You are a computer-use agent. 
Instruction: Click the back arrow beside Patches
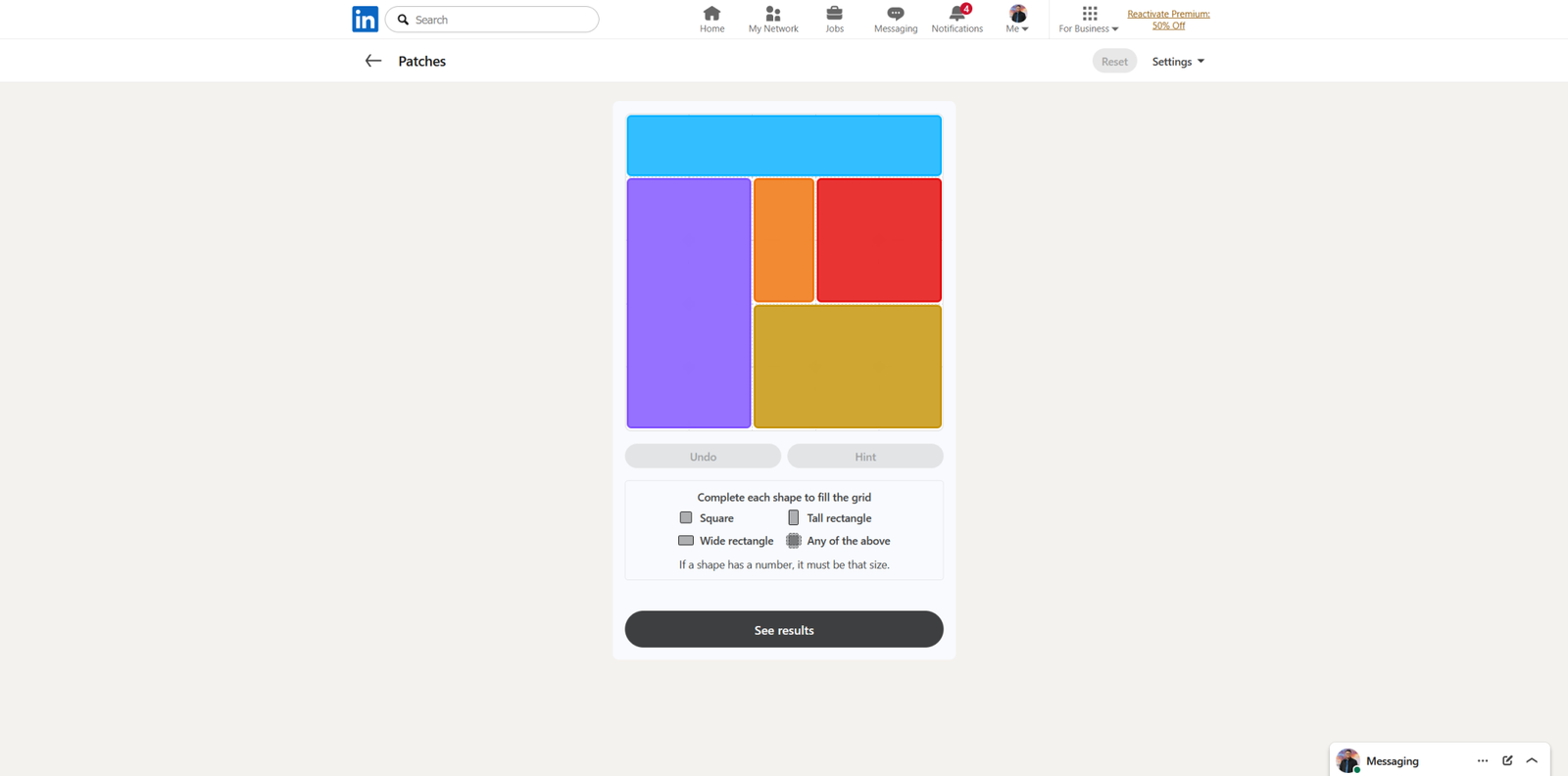(372, 61)
